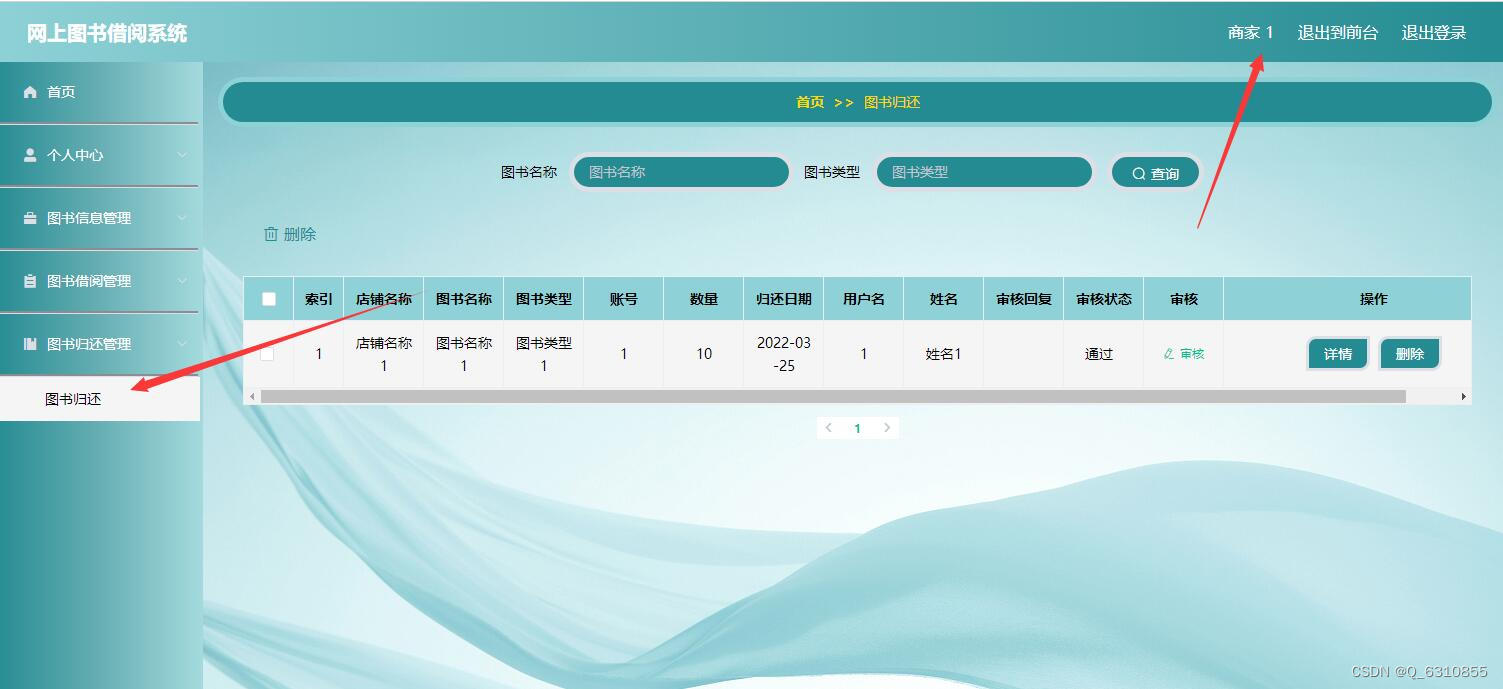
Task: Go to previous page arrow in pagination
Action: tap(828, 428)
